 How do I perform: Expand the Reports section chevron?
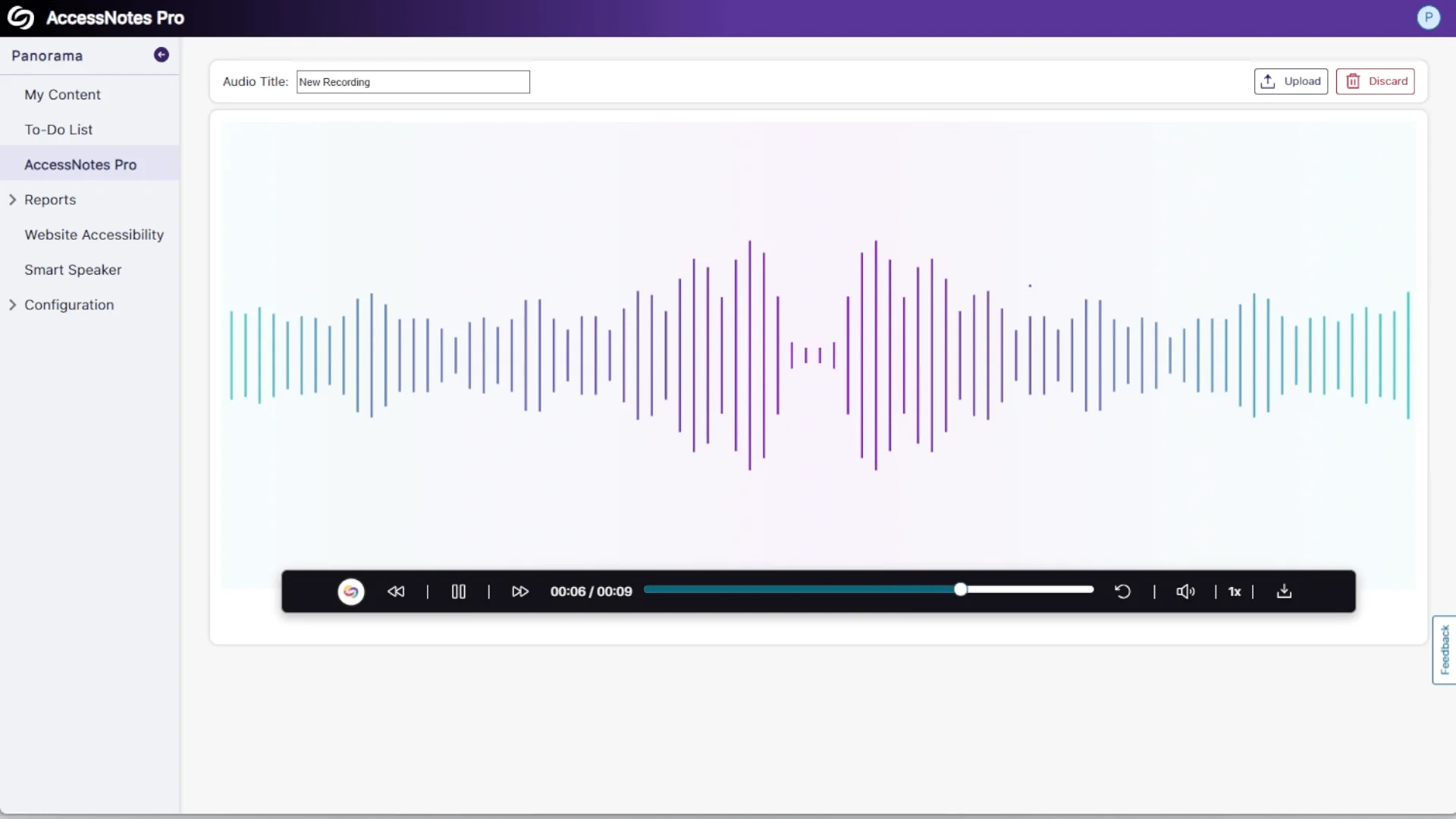[x=12, y=199]
